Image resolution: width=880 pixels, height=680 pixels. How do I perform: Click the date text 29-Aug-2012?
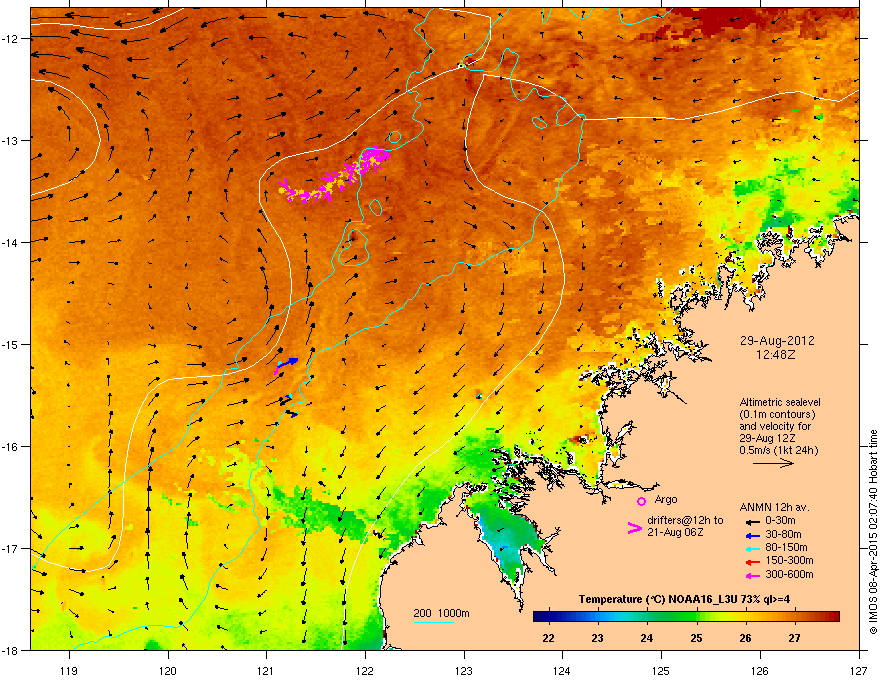click(777, 341)
